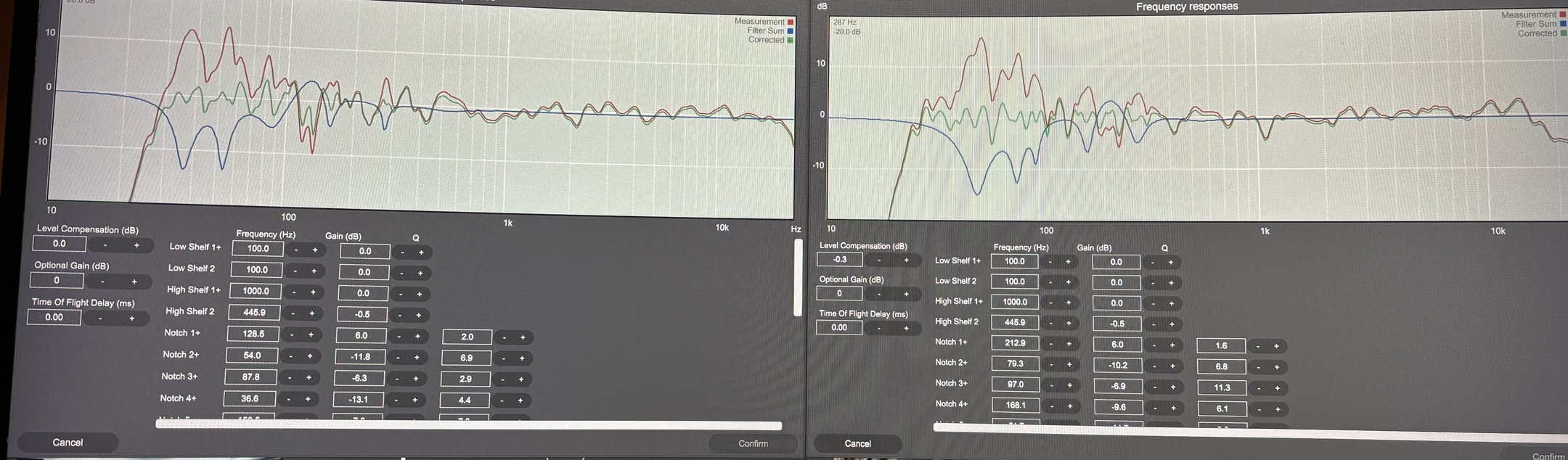1568x460 pixels.
Task: Click the green Corrected legend swatch in left graph
Action: tap(791, 40)
